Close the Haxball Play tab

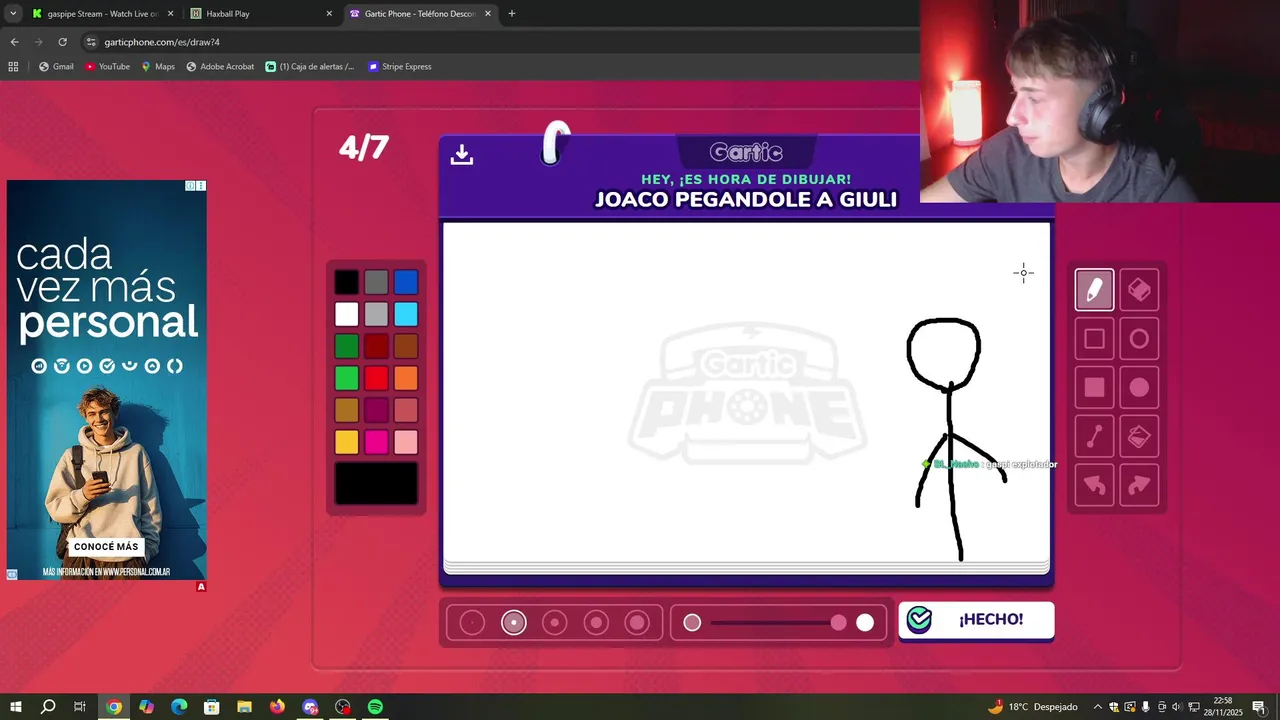click(x=329, y=14)
